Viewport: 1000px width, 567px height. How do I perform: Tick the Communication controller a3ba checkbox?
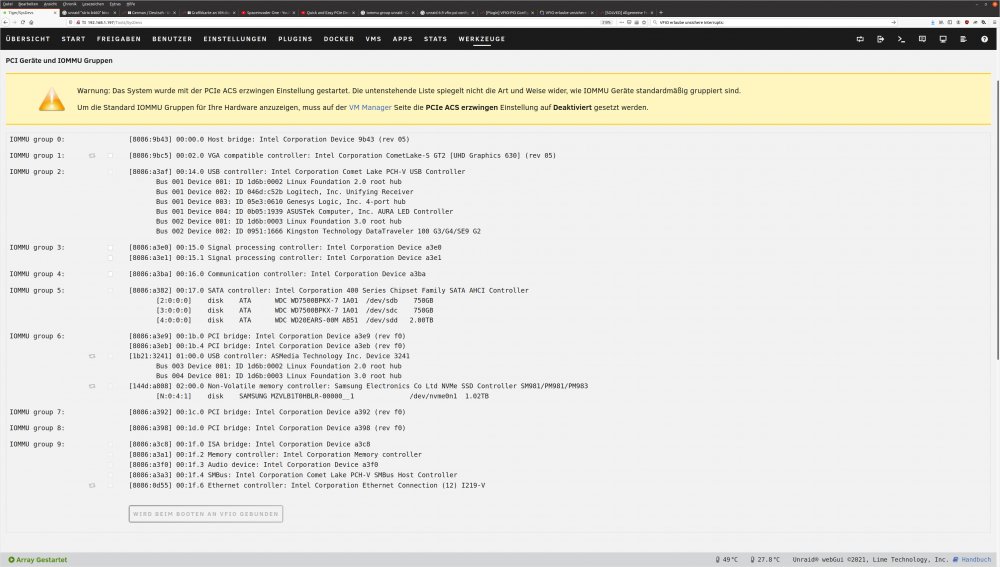point(110,274)
